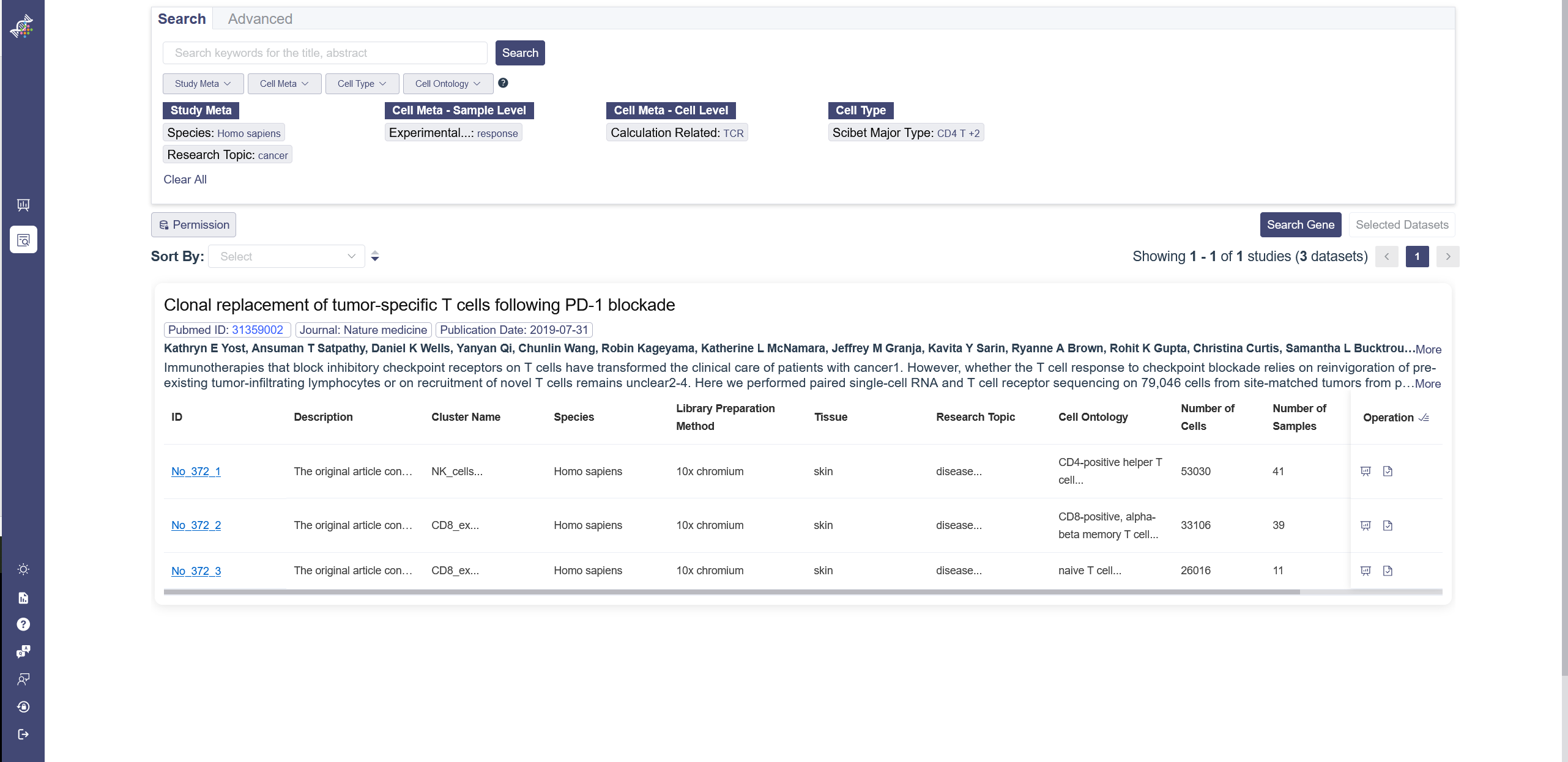Image resolution: width=1568 pixels, height=762 pixels.
Task: Open the Q&A chat icon in sidebar
Action: tap(23, 651)
